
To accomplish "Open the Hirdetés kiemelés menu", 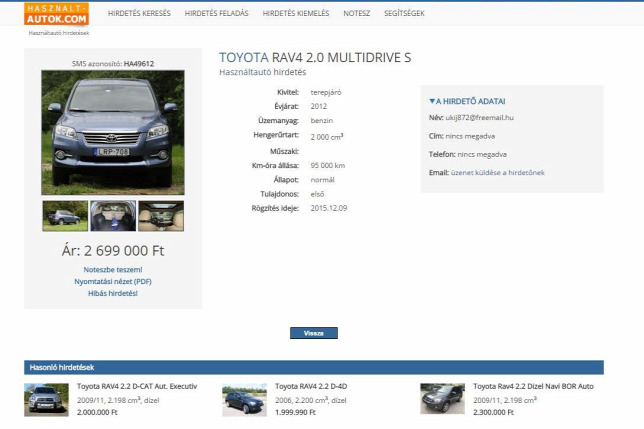I will pyautogui.click(x=296, y=13).
